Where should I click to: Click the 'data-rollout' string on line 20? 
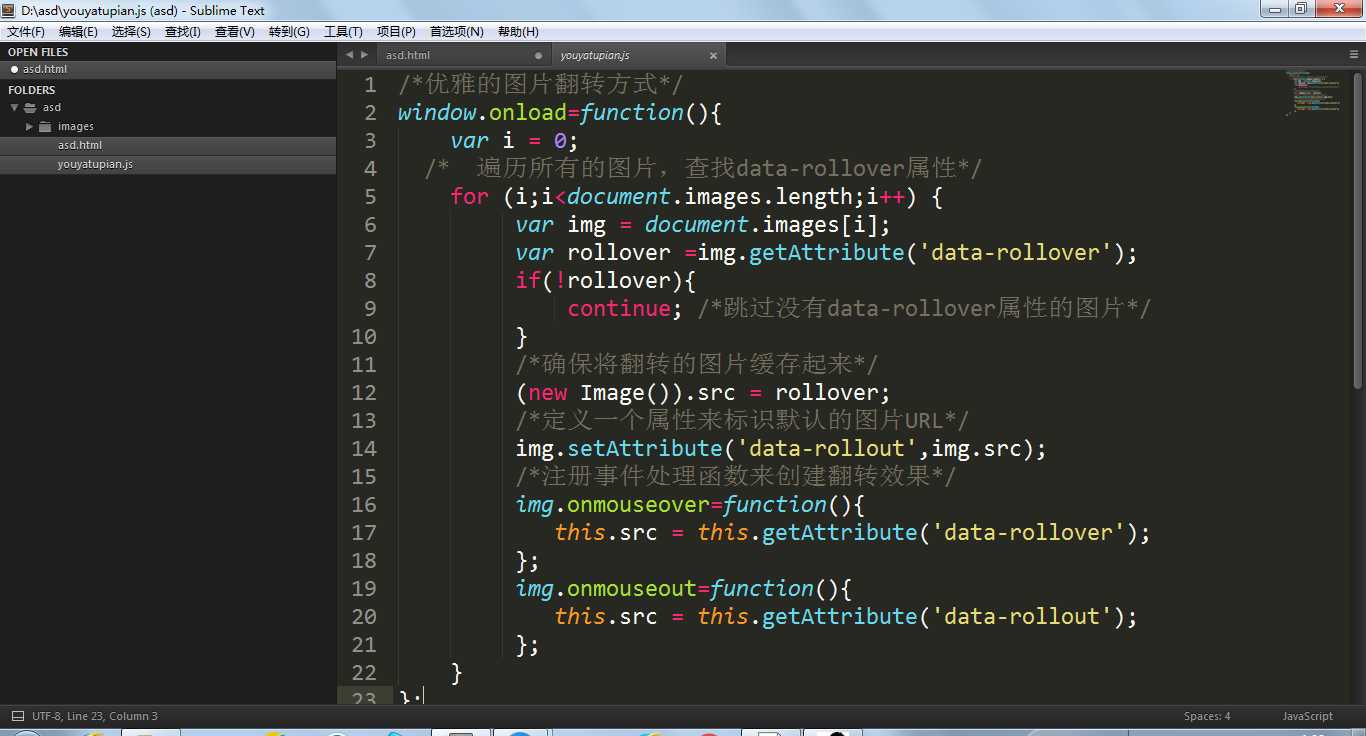pyautogui.click(x=1021, y=617)
